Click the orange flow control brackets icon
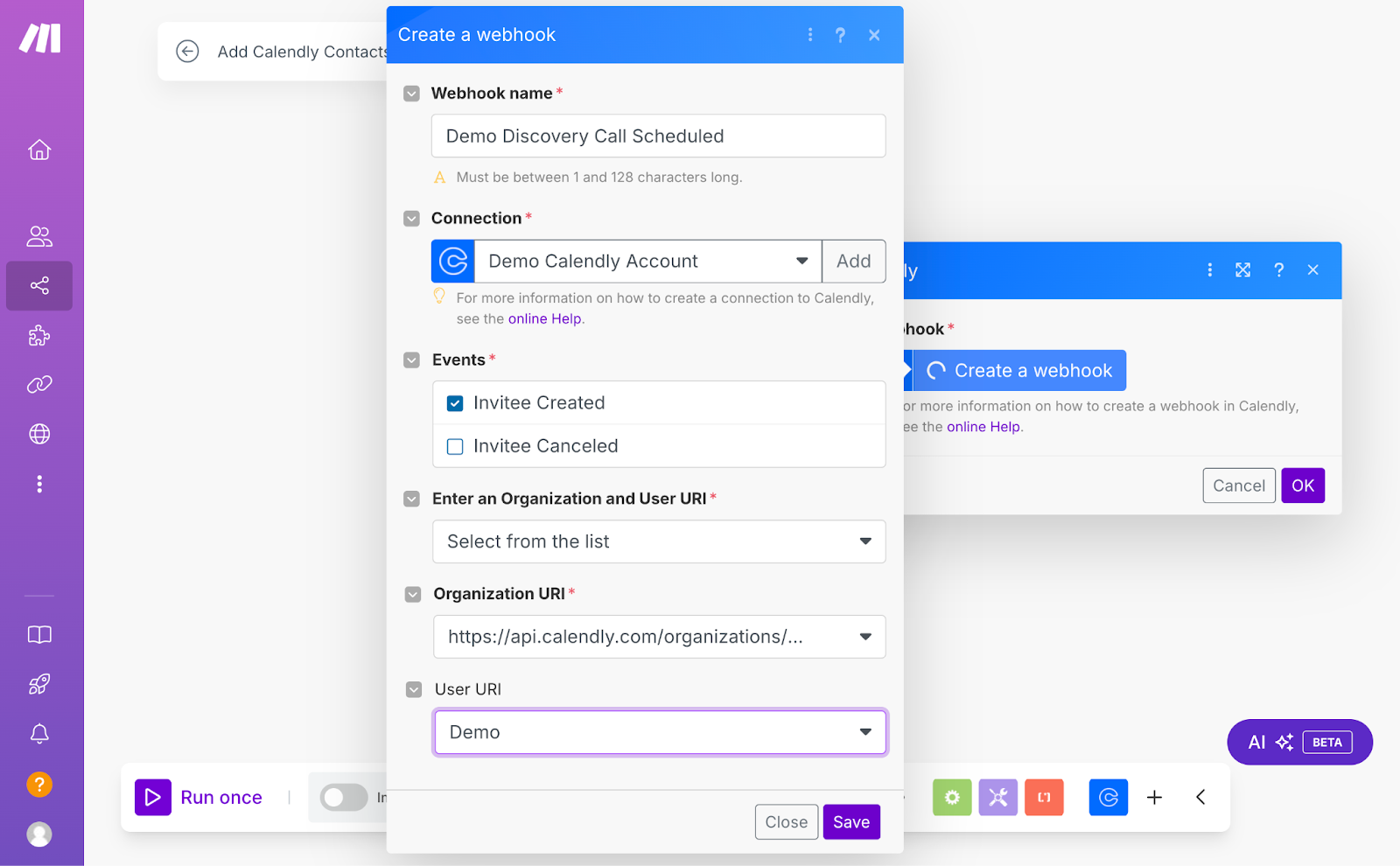 1044,798
